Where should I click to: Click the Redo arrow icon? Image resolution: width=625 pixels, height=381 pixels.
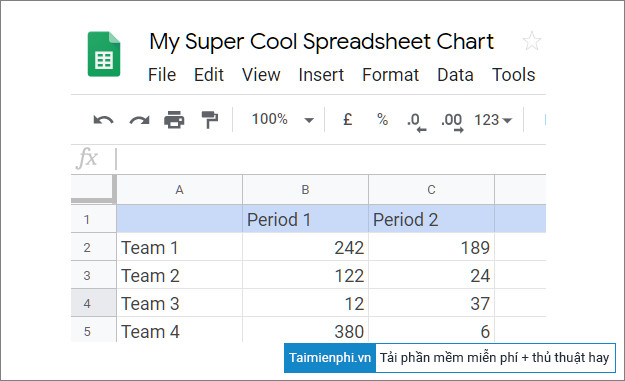pos(139,120)
